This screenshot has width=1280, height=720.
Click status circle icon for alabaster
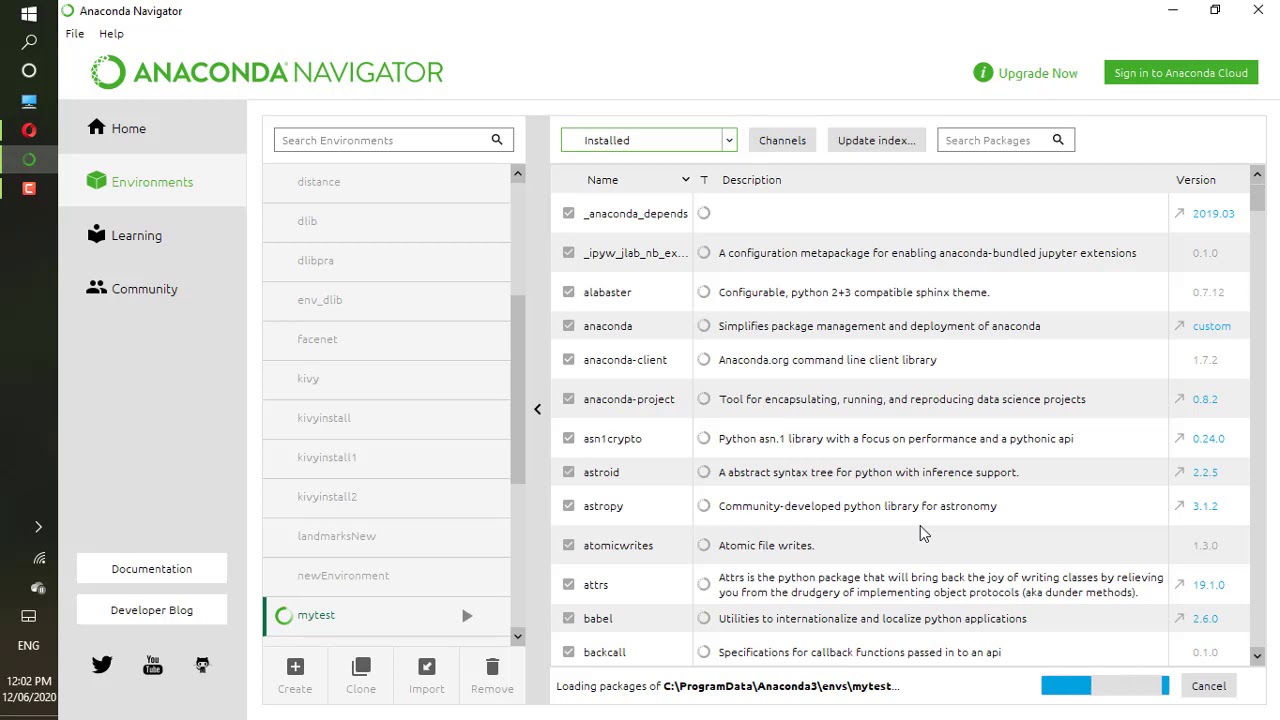pos(704,292)
